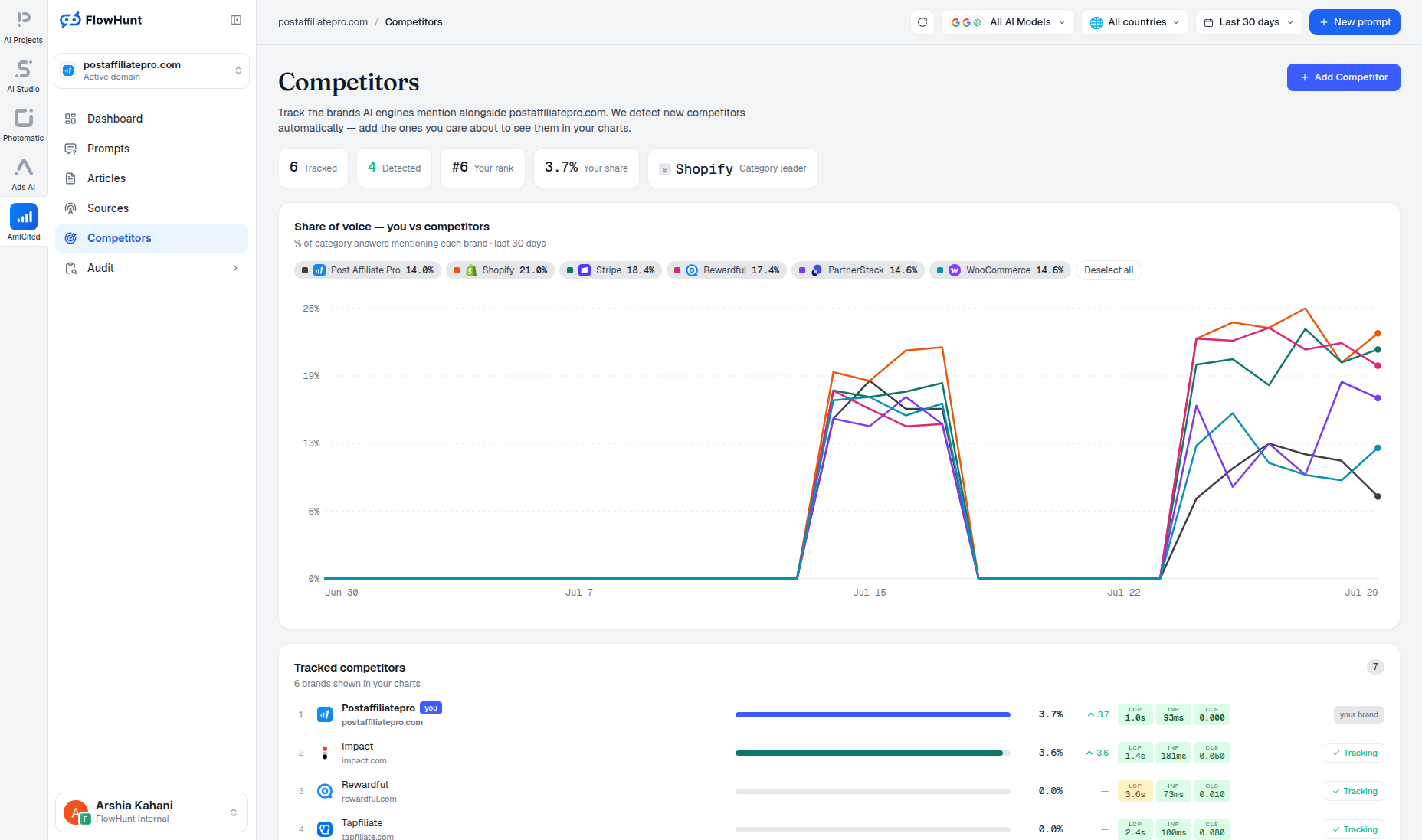Toggle Stripe series in chart legend
This screenshot has width=1422, height=840.
(x=611, y=270)
